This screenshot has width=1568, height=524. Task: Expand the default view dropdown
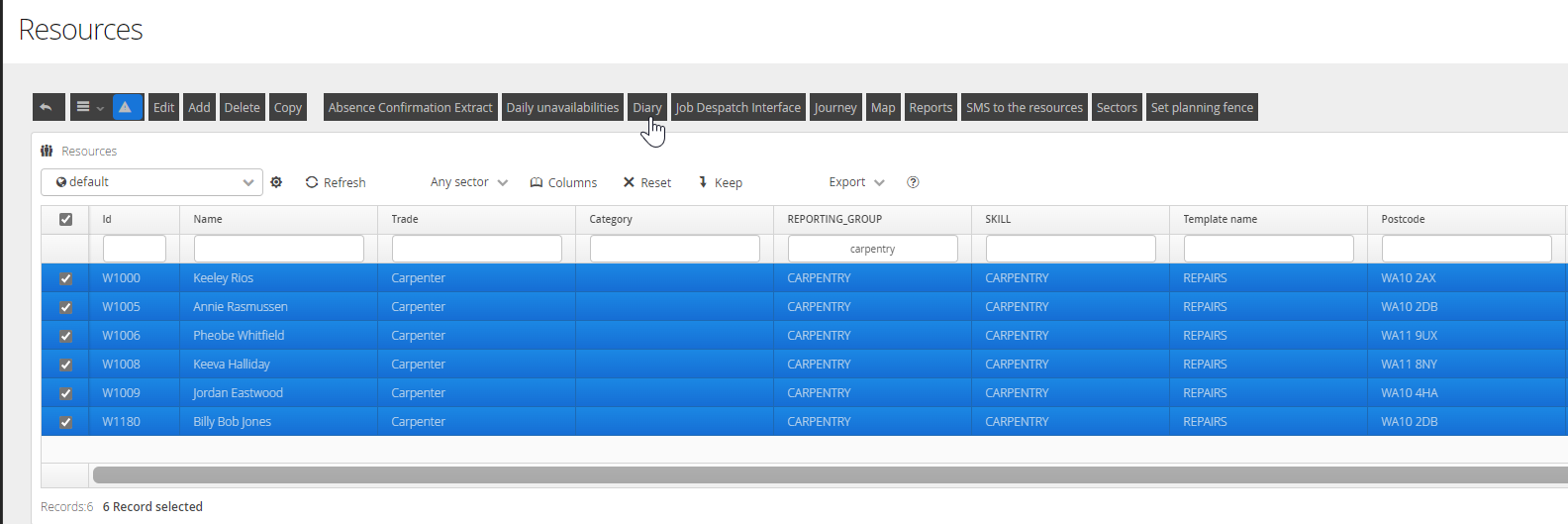coord(151,182)
